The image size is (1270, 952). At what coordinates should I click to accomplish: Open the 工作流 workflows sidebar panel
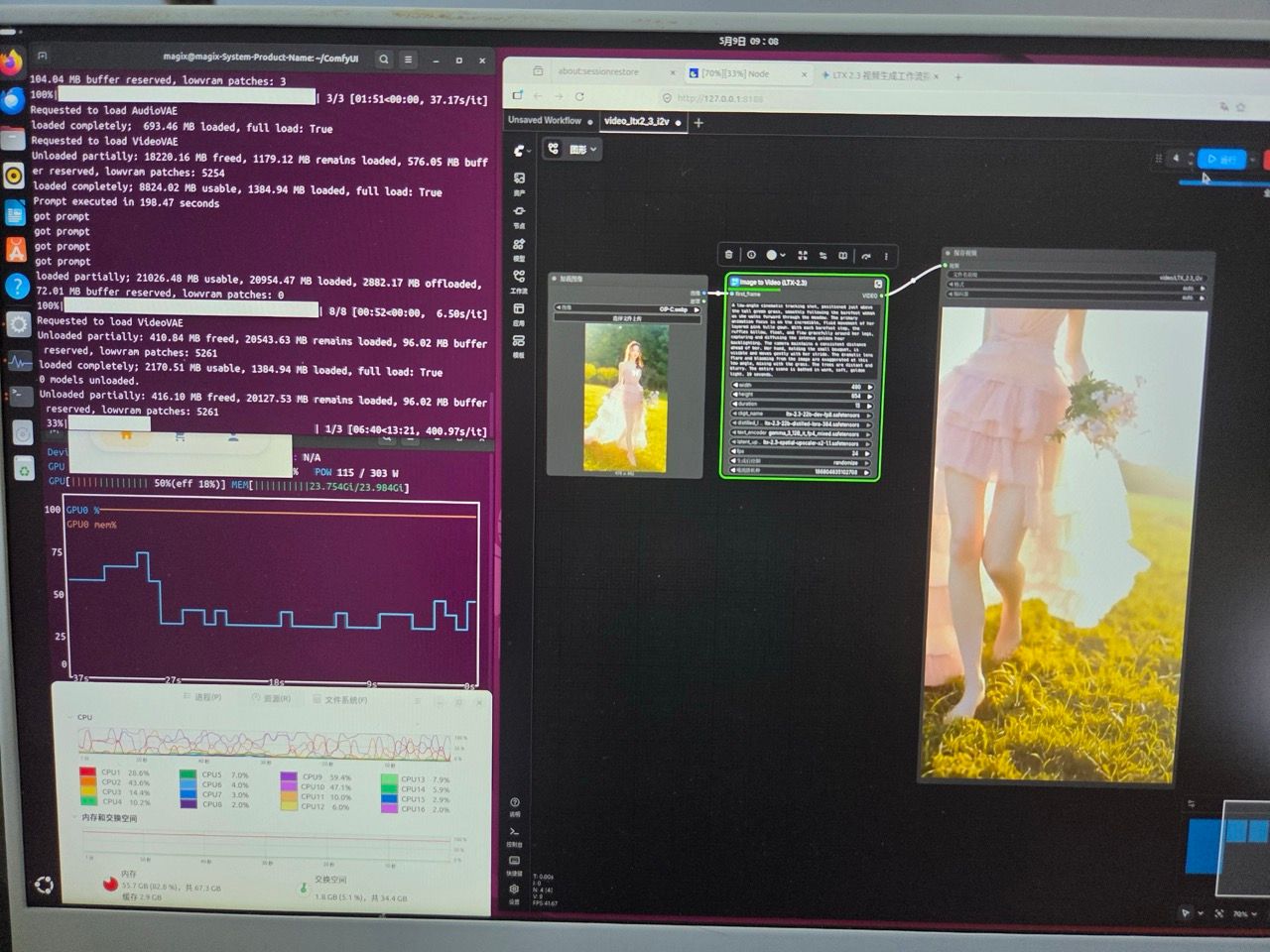(519, 281)
